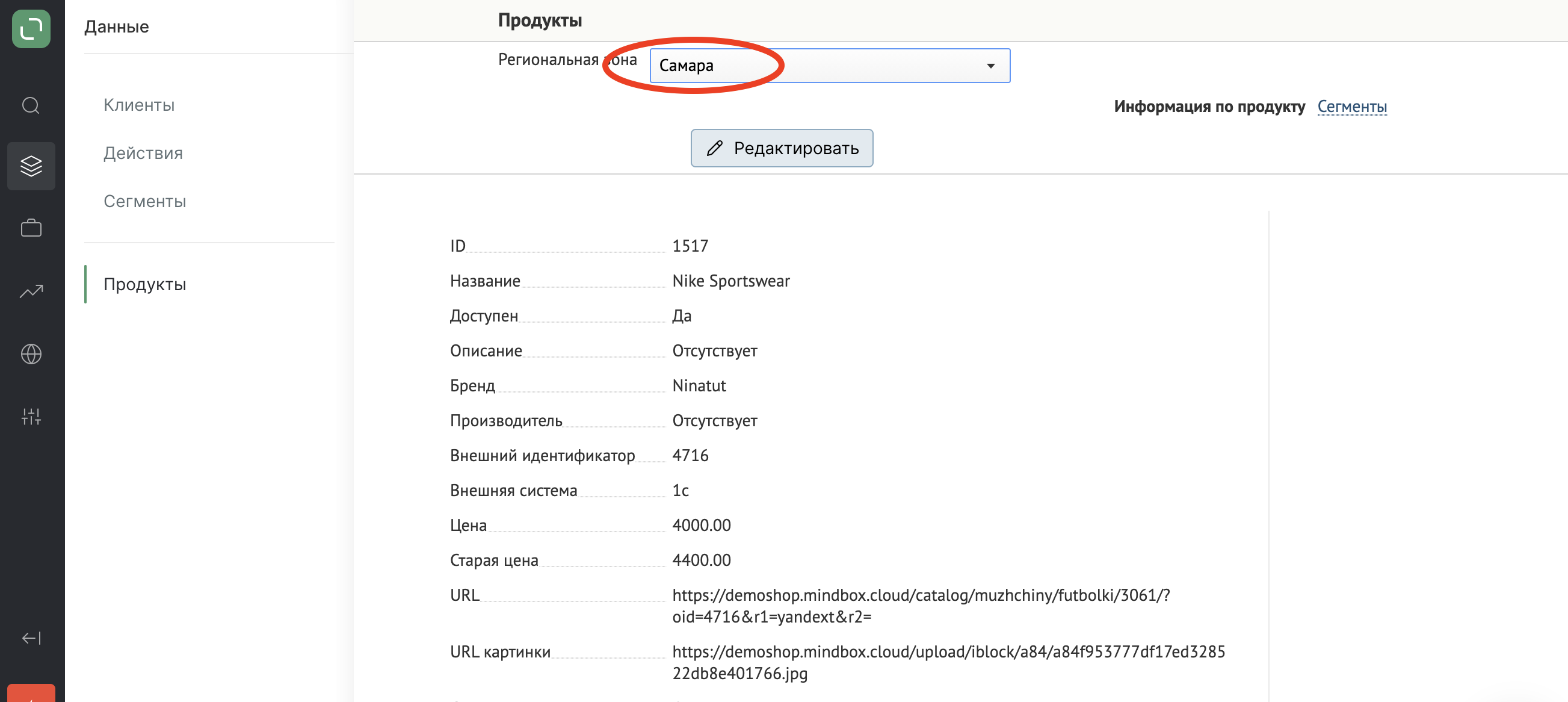1568x702 pixels.
Task: Click the name value Nike Sportswear
Action: [x=730, y=281]
